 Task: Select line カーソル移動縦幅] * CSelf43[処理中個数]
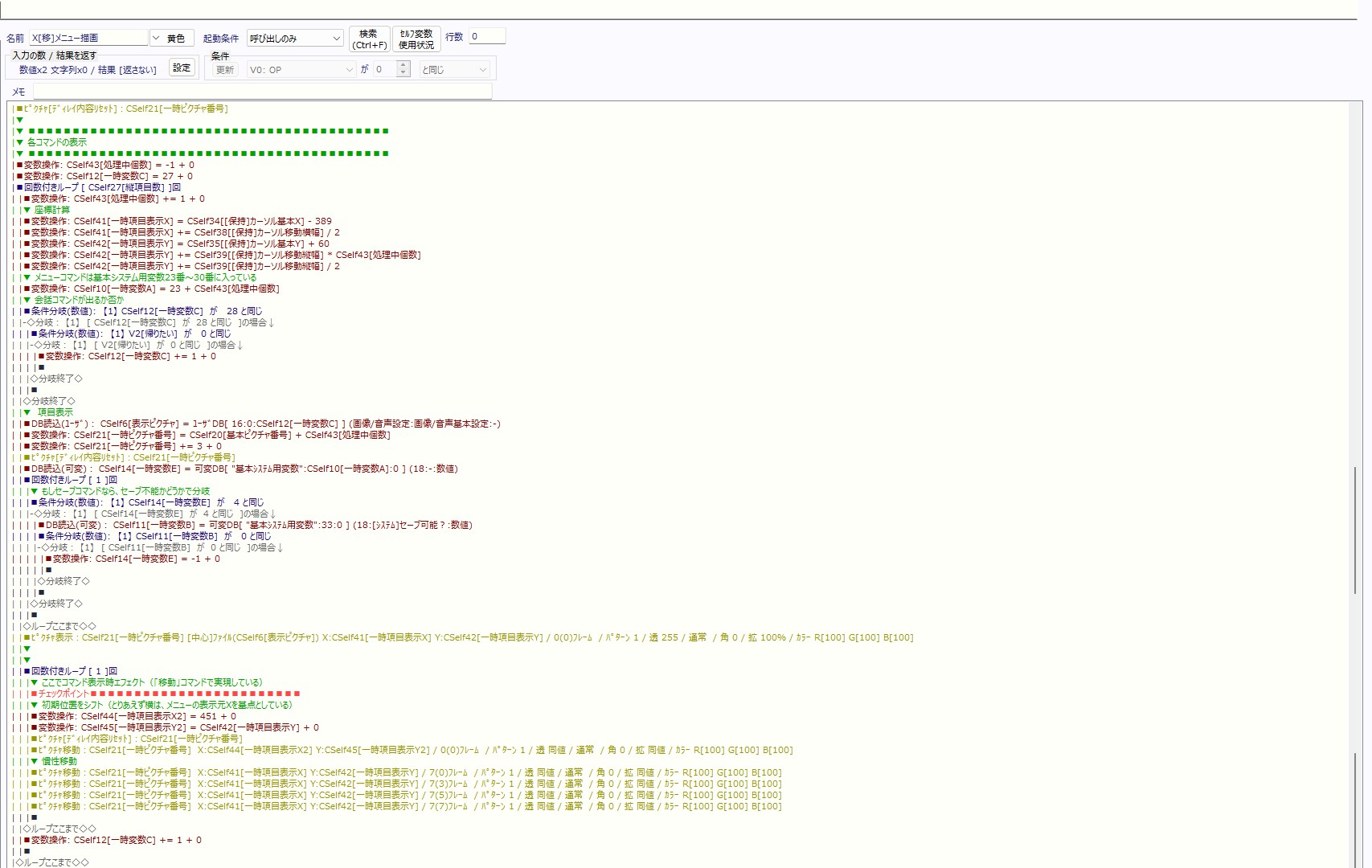click(226, 255)
